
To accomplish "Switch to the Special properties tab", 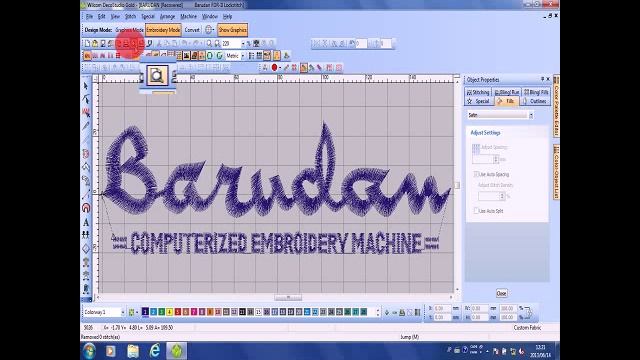I will point(478,101).
